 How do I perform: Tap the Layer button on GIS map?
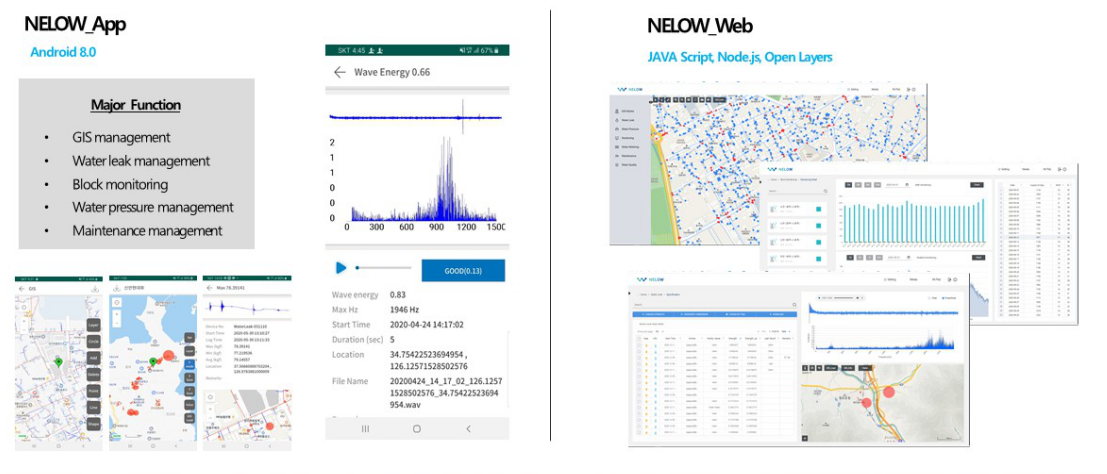93,325
